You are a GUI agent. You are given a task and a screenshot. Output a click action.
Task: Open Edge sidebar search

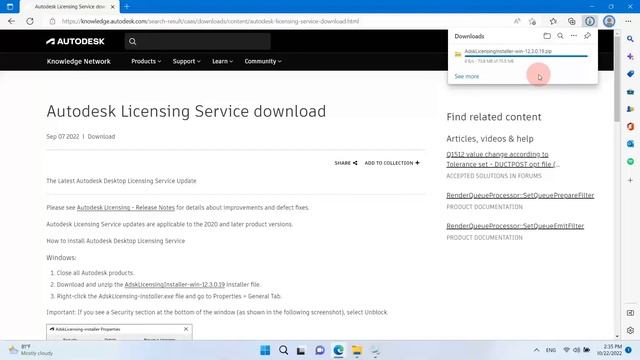(630, 39)
